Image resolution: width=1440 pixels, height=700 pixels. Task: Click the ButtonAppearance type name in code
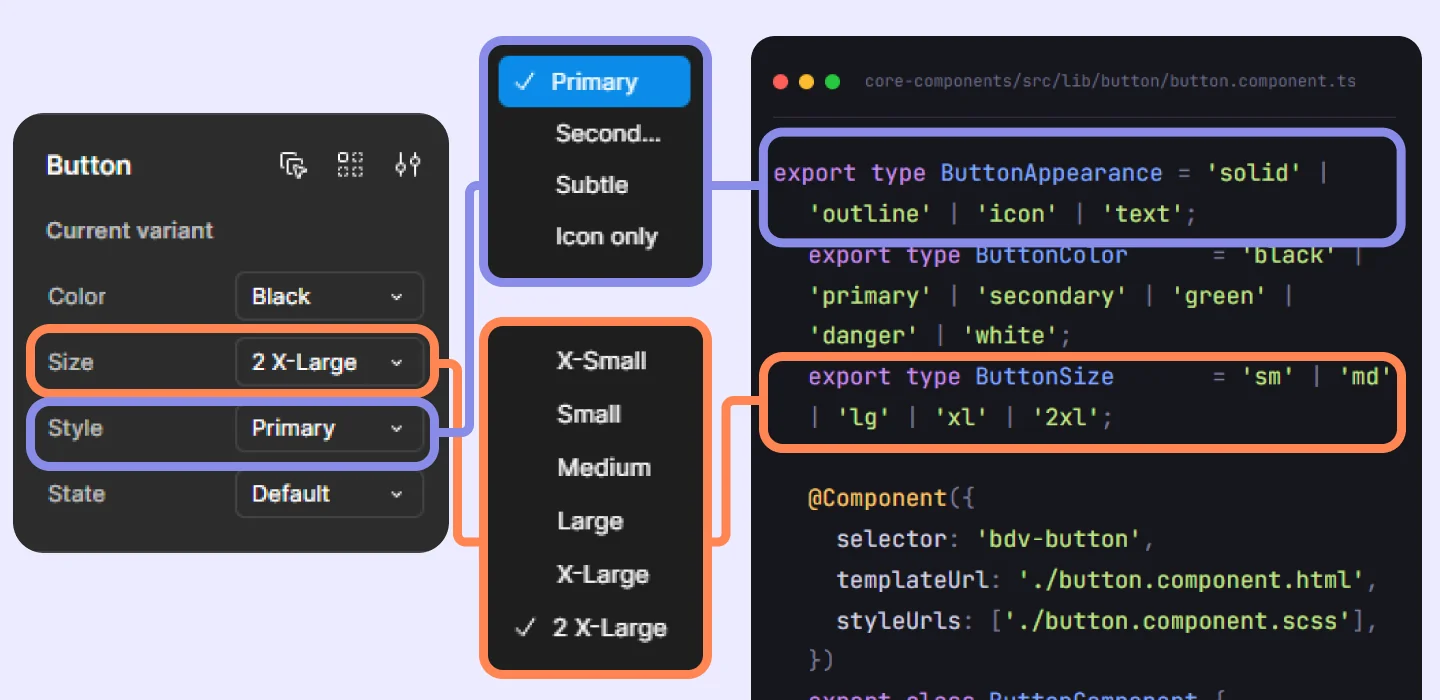tap(1051, 173)
